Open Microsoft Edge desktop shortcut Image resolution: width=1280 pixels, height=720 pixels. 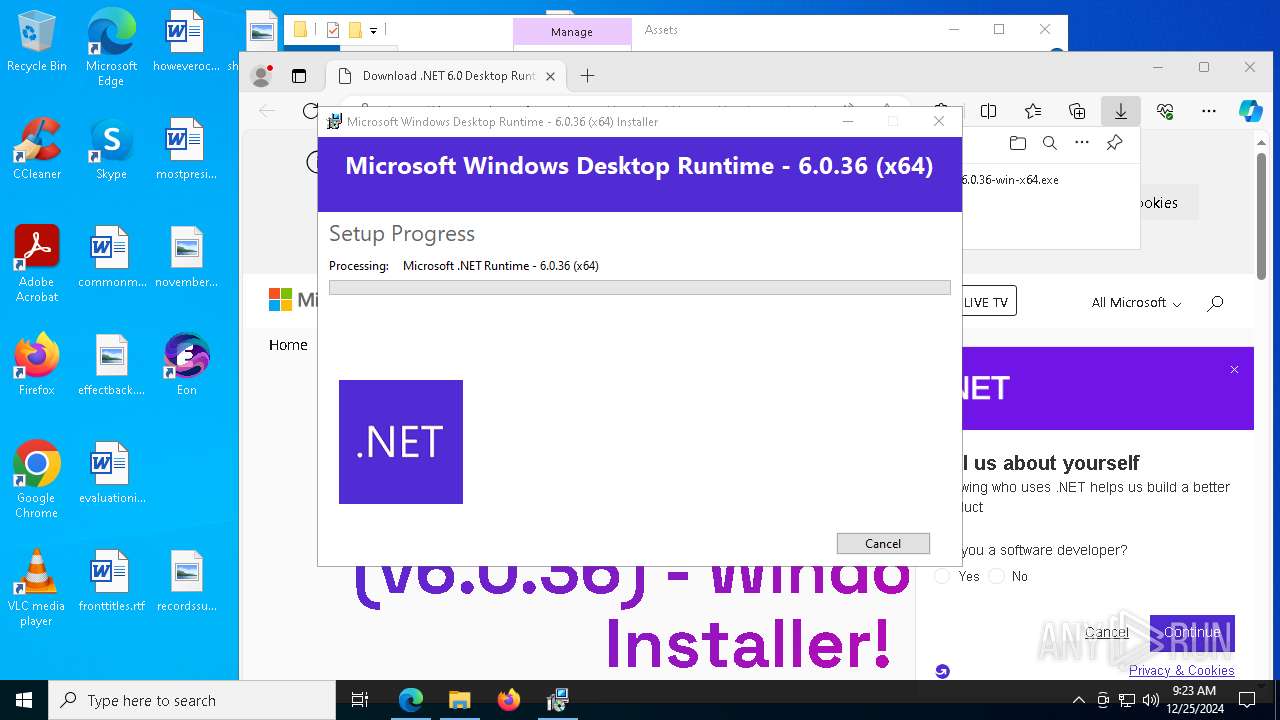tap(111, 48)
